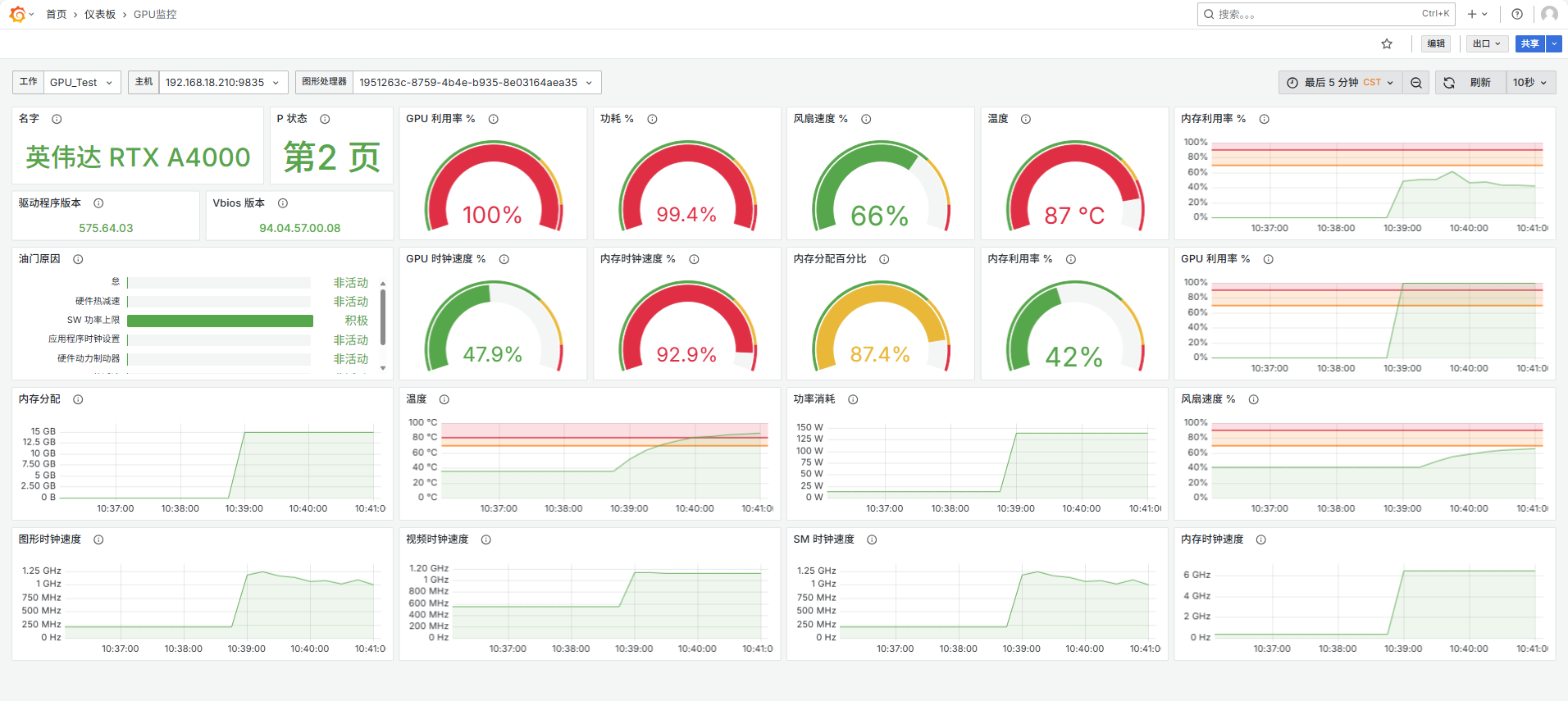Click info icon next to 驱动程序版本

pos(98,203)
